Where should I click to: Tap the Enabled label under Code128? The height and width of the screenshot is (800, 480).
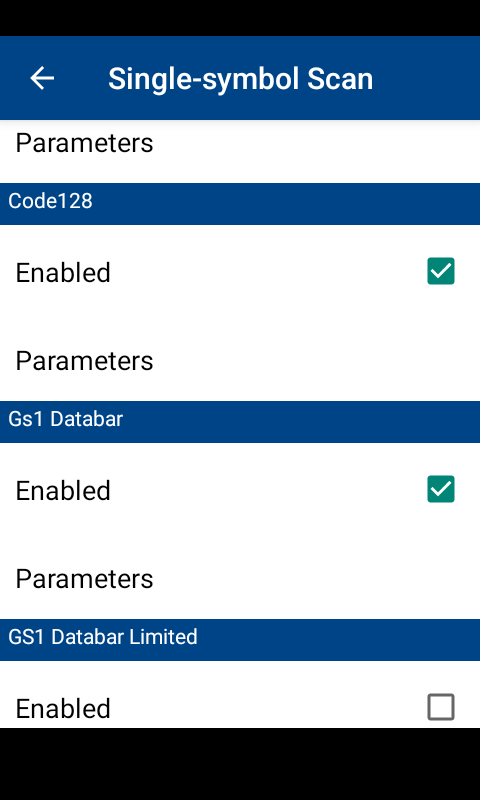point(63,272)
